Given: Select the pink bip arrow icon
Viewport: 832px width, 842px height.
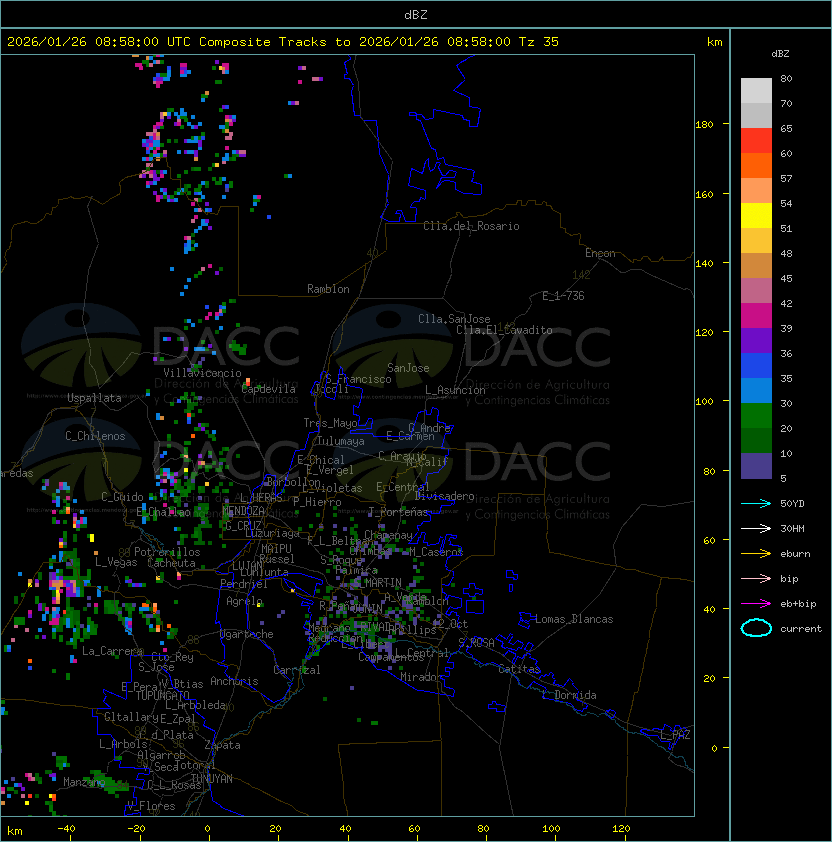Looking at the screenshot, I should pyautogui.click(x=756, y=578).
